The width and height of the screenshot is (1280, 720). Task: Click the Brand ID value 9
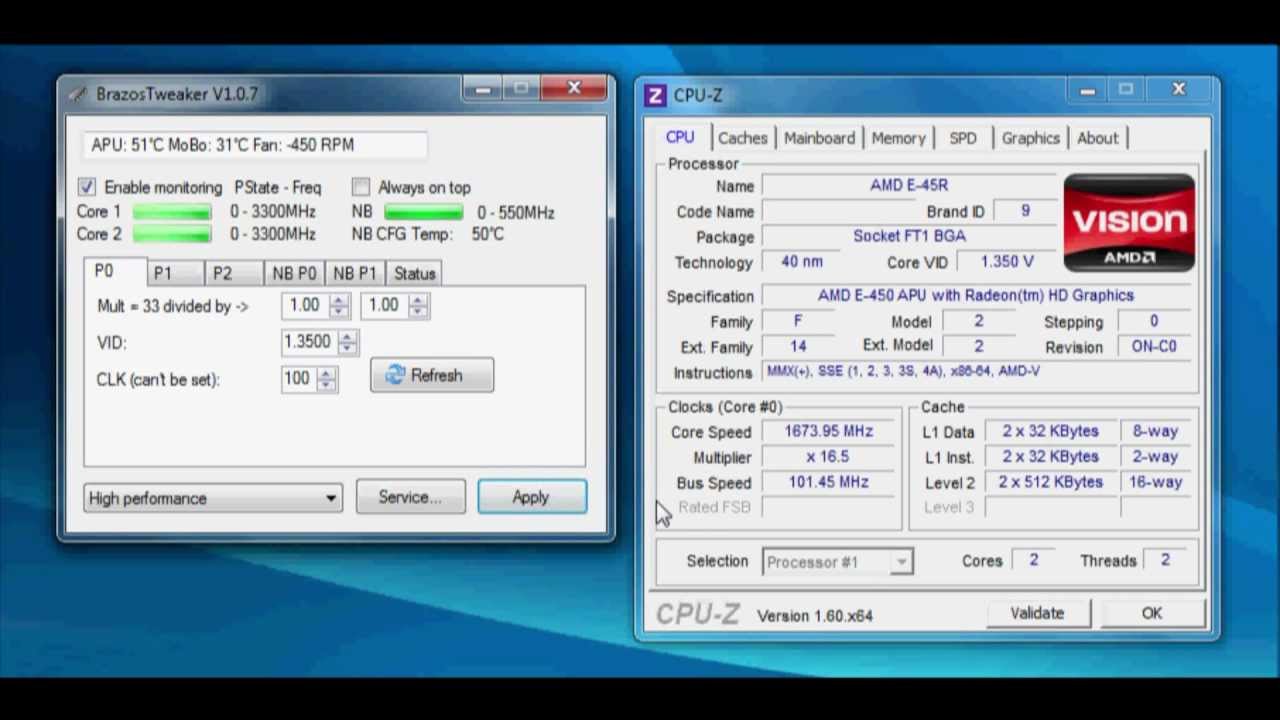[x=1025, y=211]
